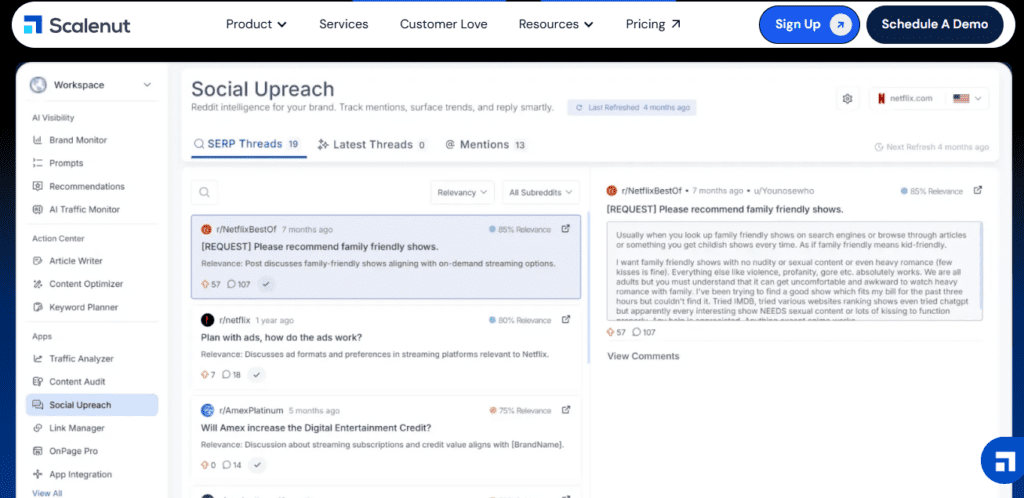Open Keyword Planner tool
Viewport: 1024px width, 498px height.
coord(84,307)
